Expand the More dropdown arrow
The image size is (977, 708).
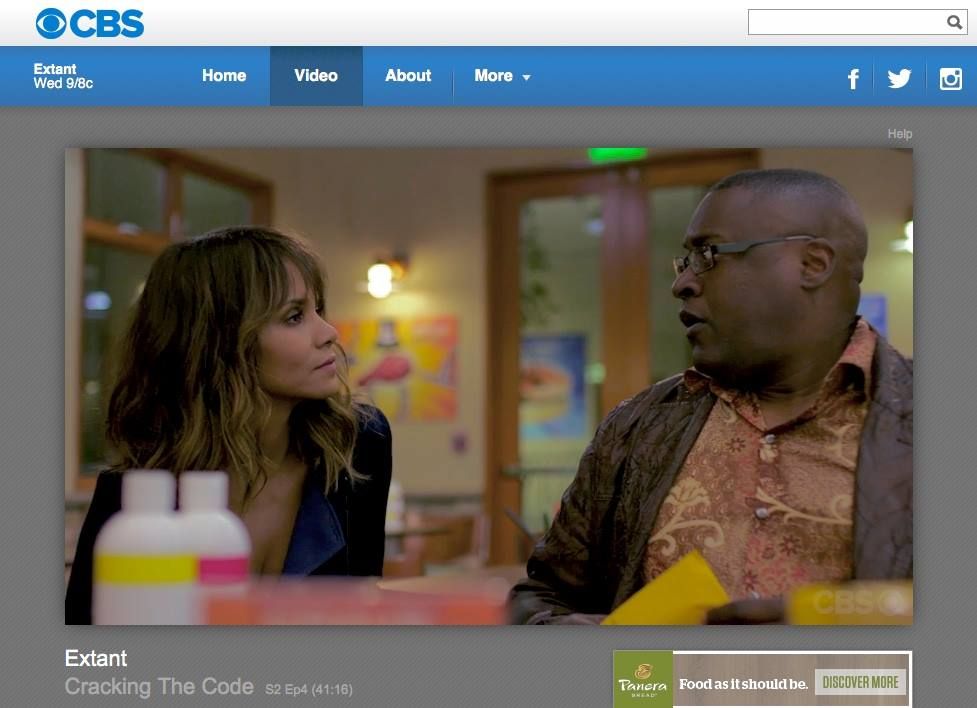point(527,77)
